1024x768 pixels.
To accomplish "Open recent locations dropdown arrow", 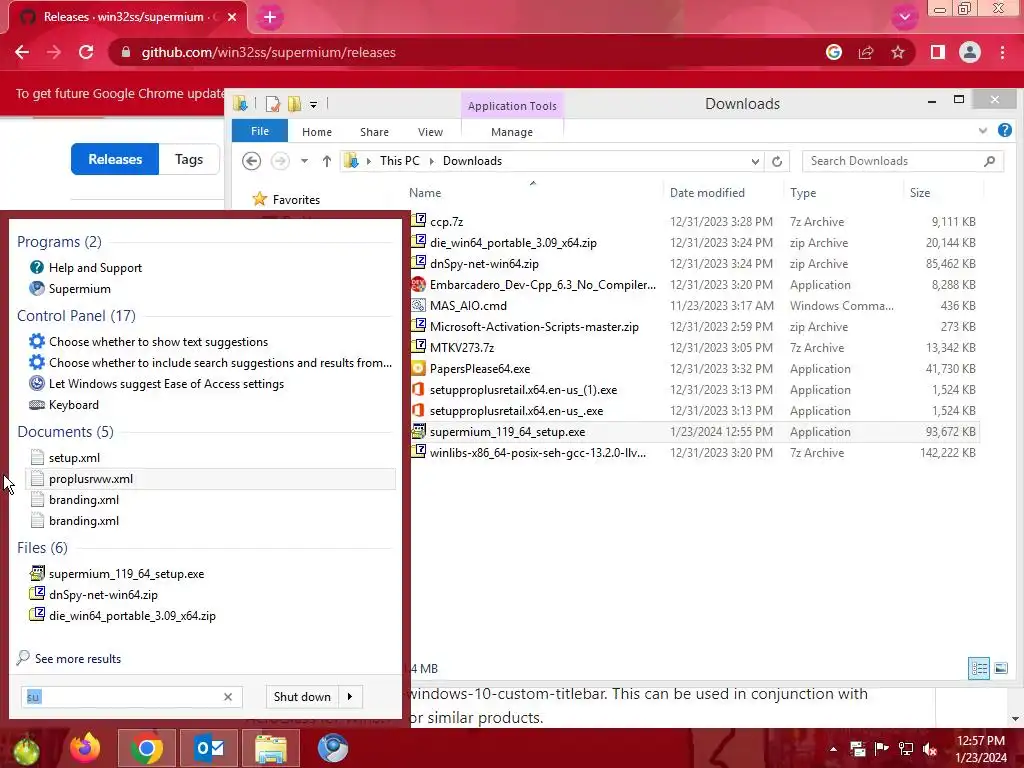I will coord(304,161).
